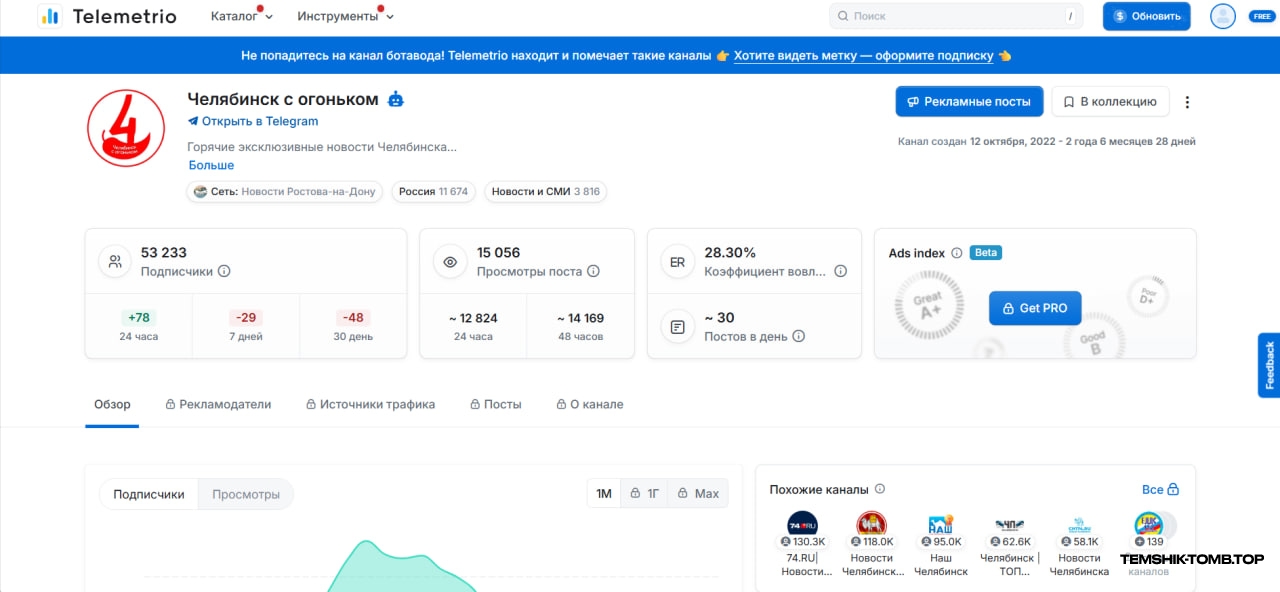Click info icon beside Похожие каналы
Image resolution: width=1280 pixels, height=592 pixels.
(880, 489)
